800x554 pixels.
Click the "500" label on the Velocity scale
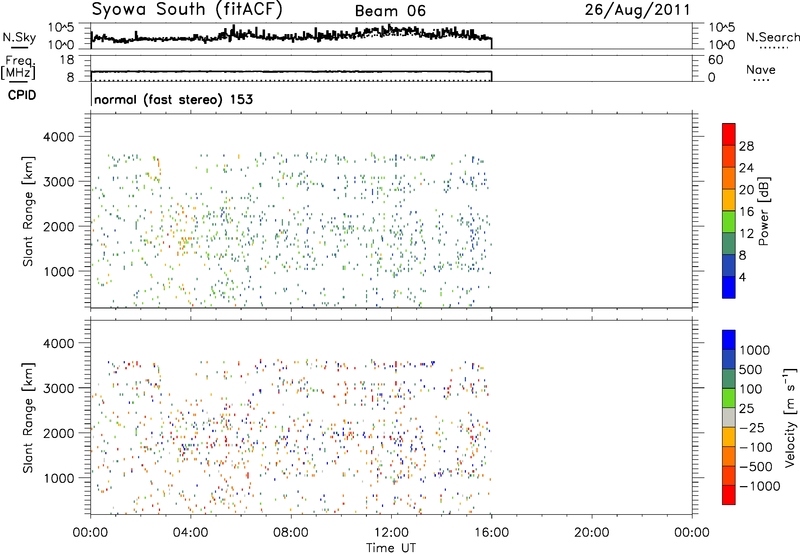751,369
